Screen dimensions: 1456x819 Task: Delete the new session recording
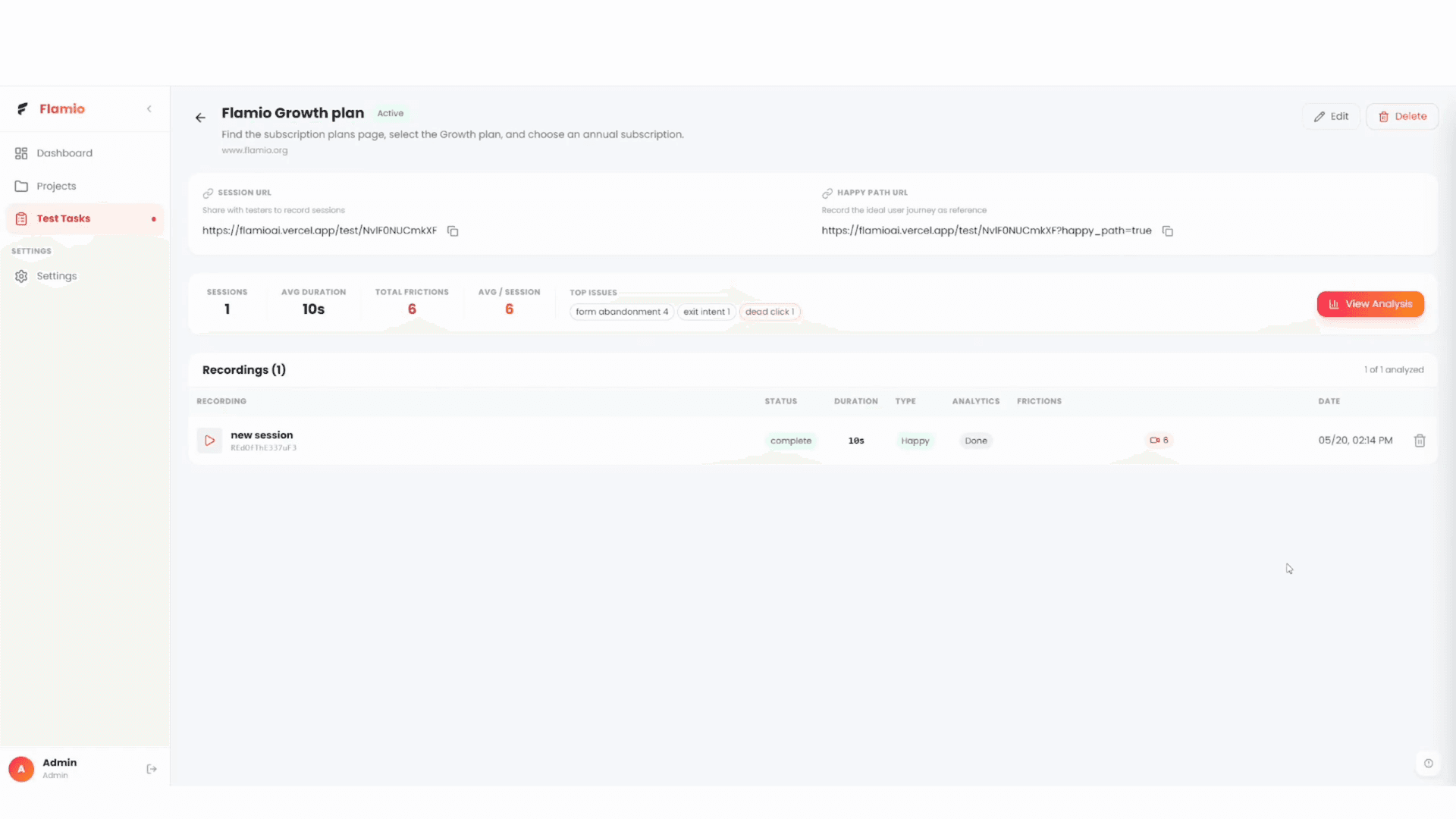pyautogui.click(x=1420, y=441)
